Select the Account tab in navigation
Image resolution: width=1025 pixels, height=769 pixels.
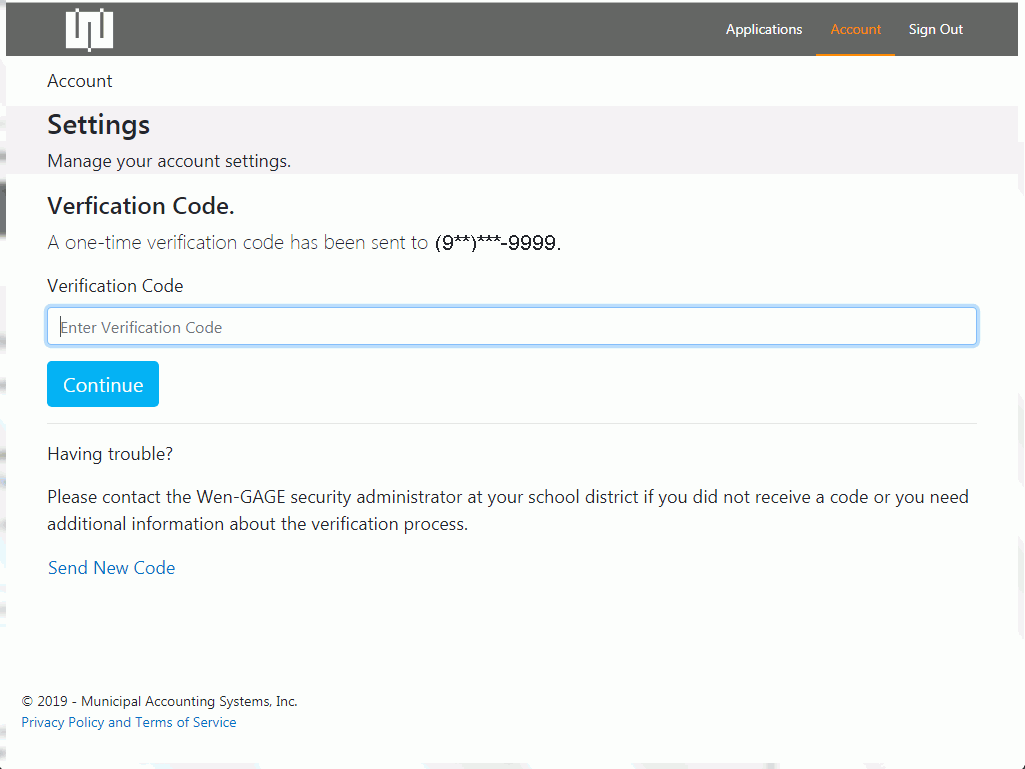[855, 29]
